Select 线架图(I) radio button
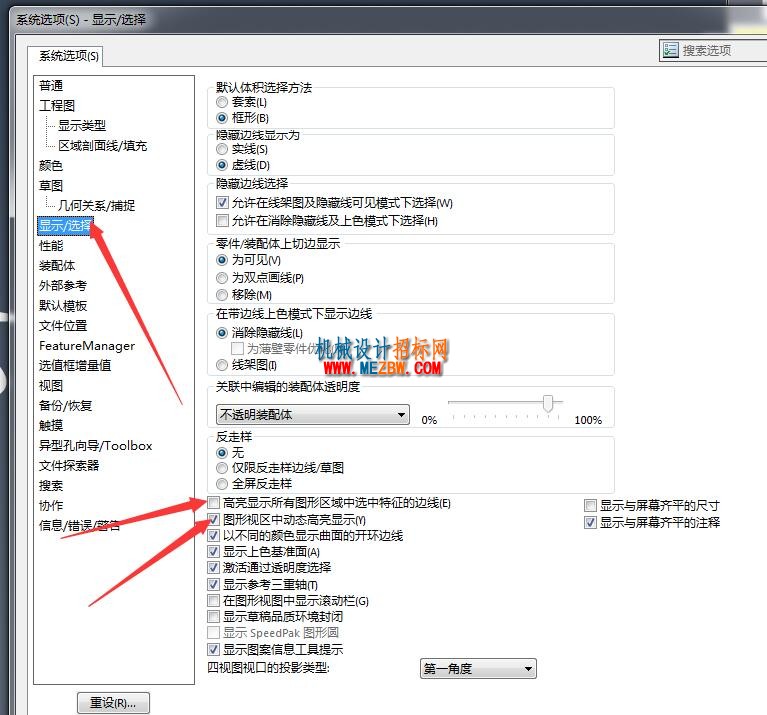Screen dimensions: 767x715 click(222, 365)
